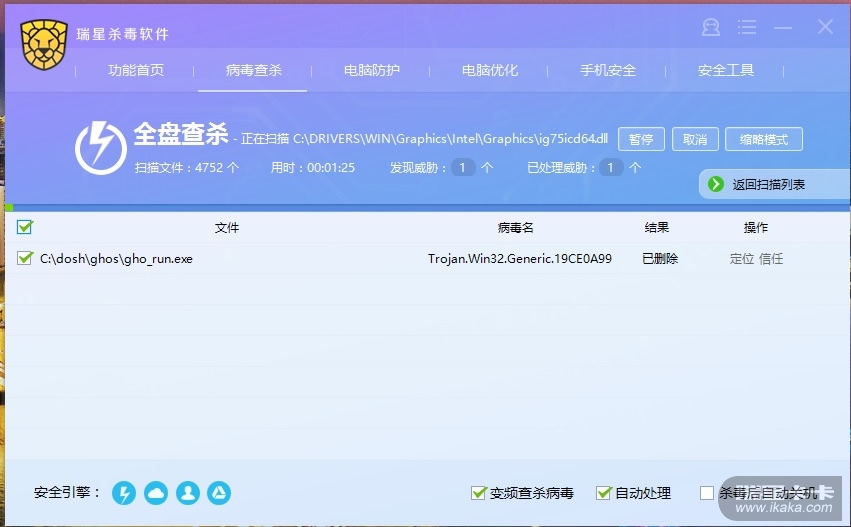Click the elapsed time 00:01:25
Viewport: 851px width, 527px height.
(331, 168)
